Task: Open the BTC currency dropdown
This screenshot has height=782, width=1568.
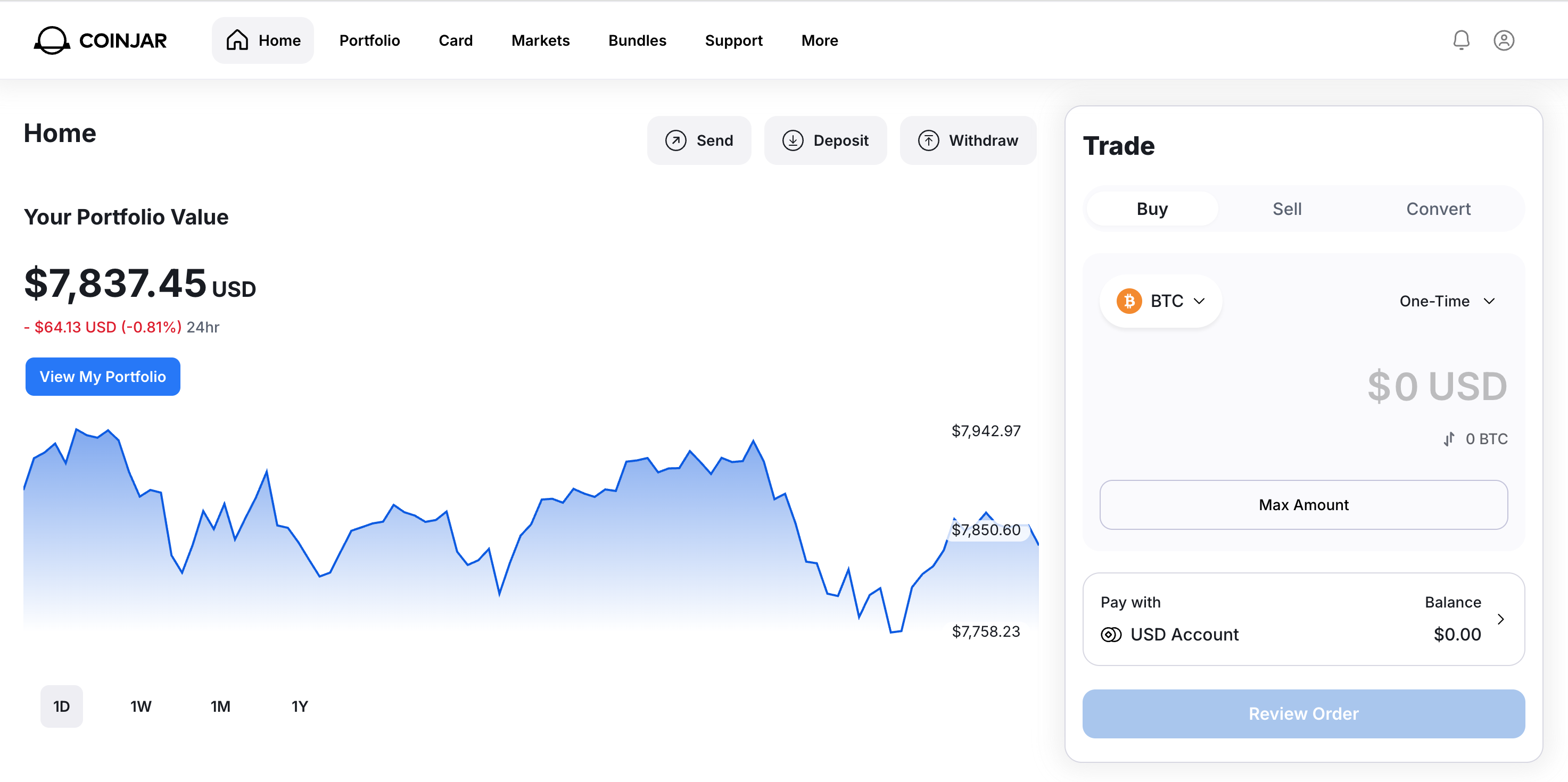Action: click(1161, 301)
